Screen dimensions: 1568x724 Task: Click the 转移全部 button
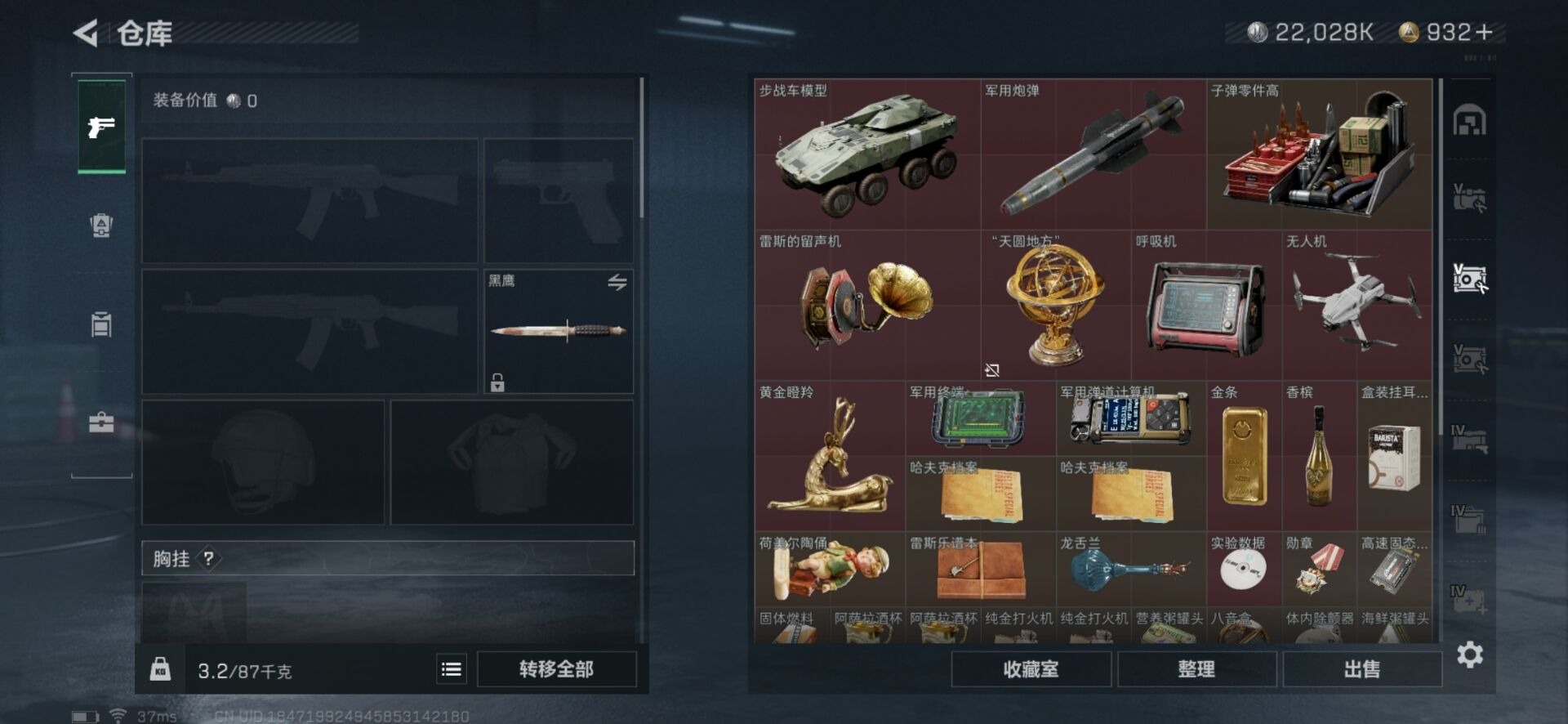coord(556,669)
